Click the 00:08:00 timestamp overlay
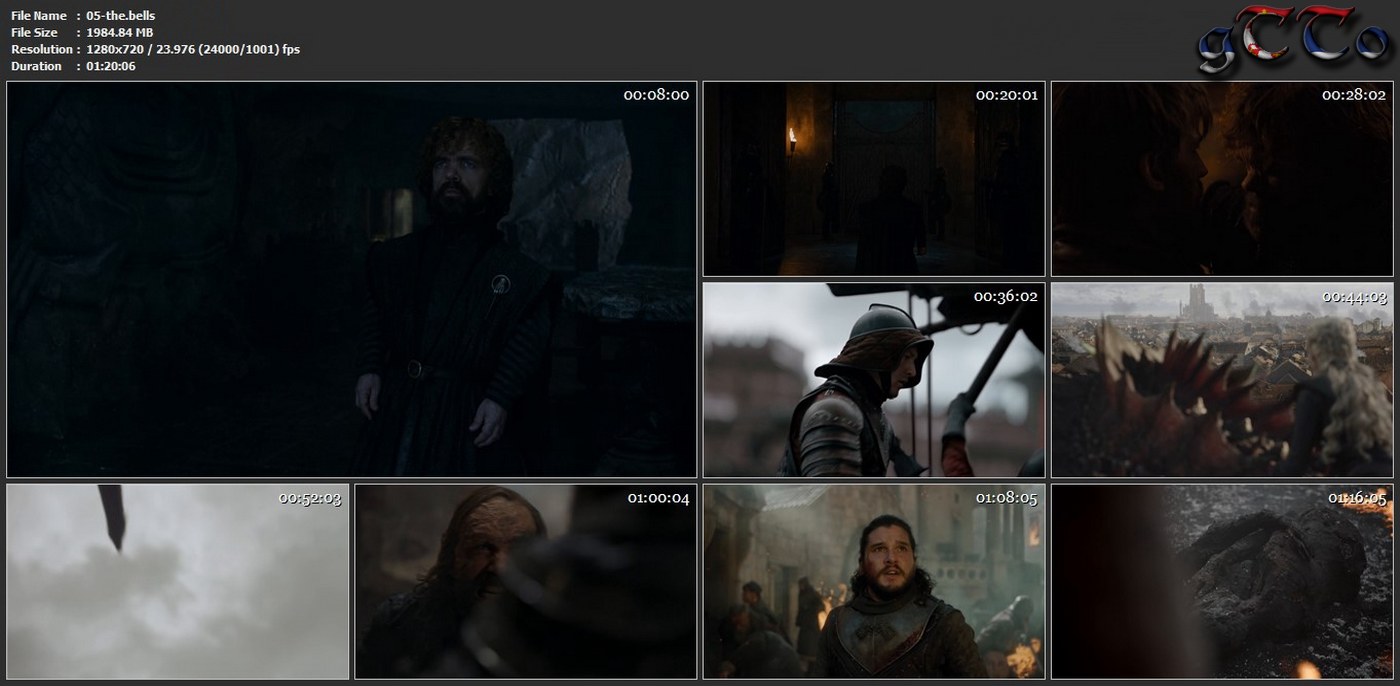 (656, 95)
